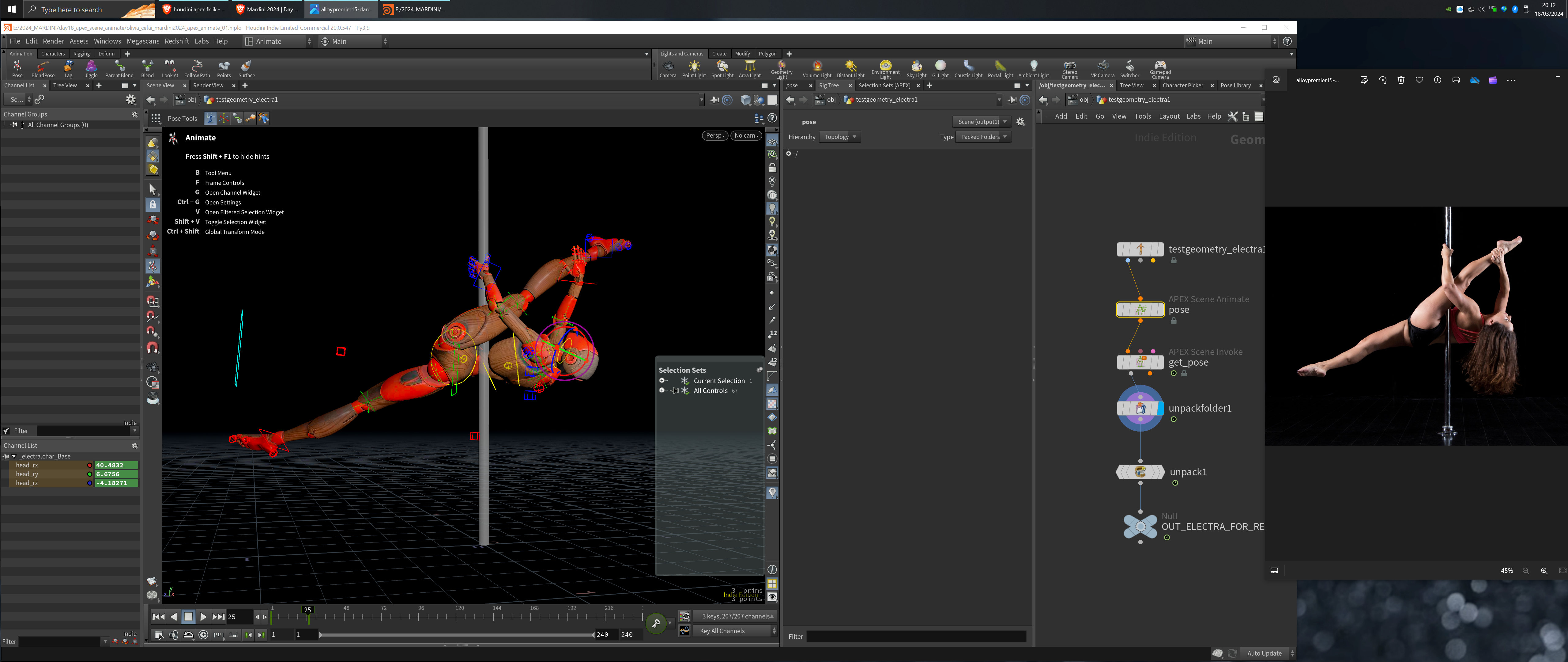Switch to the Character Picker tab
1568x662 pixels.
[x=1182, y=85]
